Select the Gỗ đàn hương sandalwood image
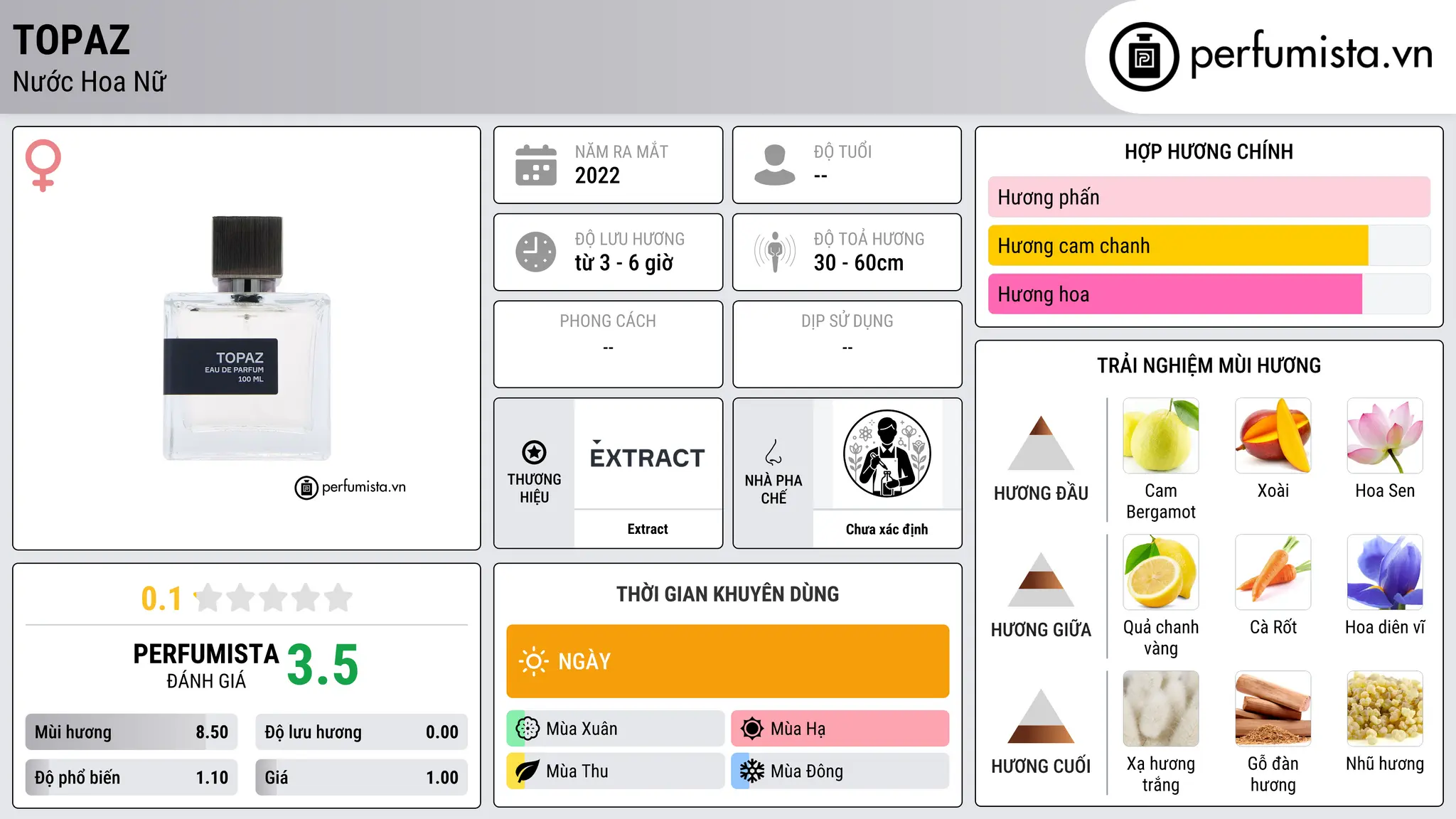 click(x=1273, y=709)
